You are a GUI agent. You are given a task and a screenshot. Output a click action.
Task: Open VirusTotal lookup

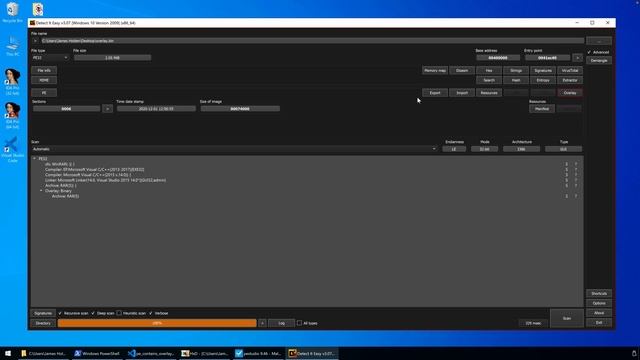[570, 71]
